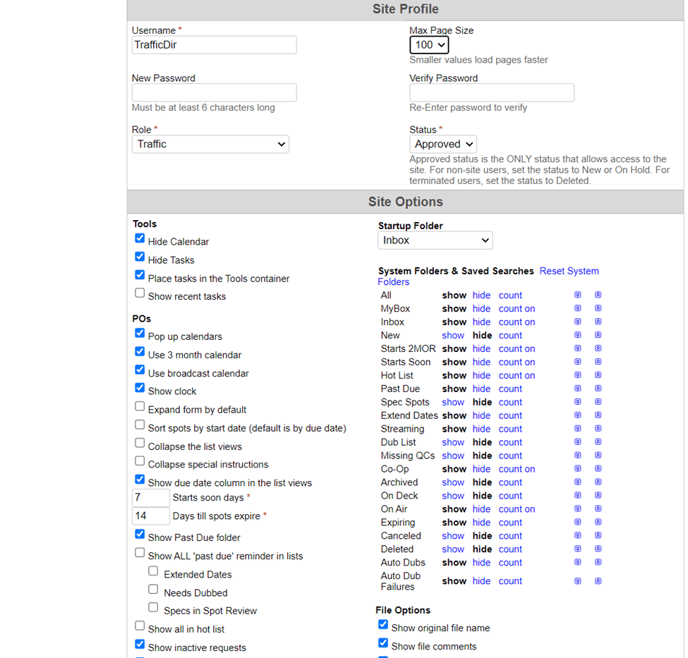Screen dimensions: 688x658
Task: Click the first blue icon in Deleted row
Action: click(577, 549)
